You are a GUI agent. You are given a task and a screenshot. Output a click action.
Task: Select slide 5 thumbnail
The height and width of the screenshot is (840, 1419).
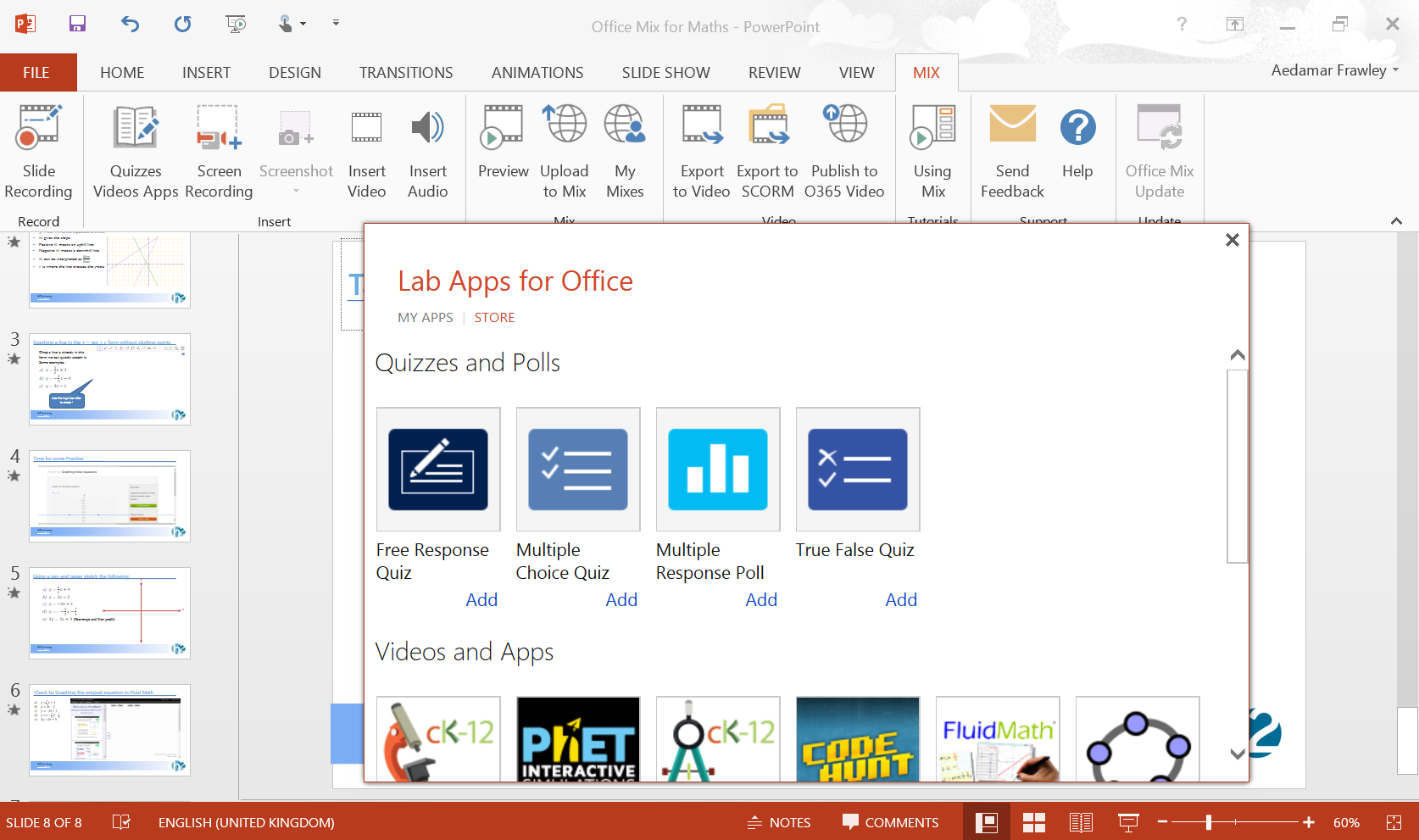click(x=109, y=613)
